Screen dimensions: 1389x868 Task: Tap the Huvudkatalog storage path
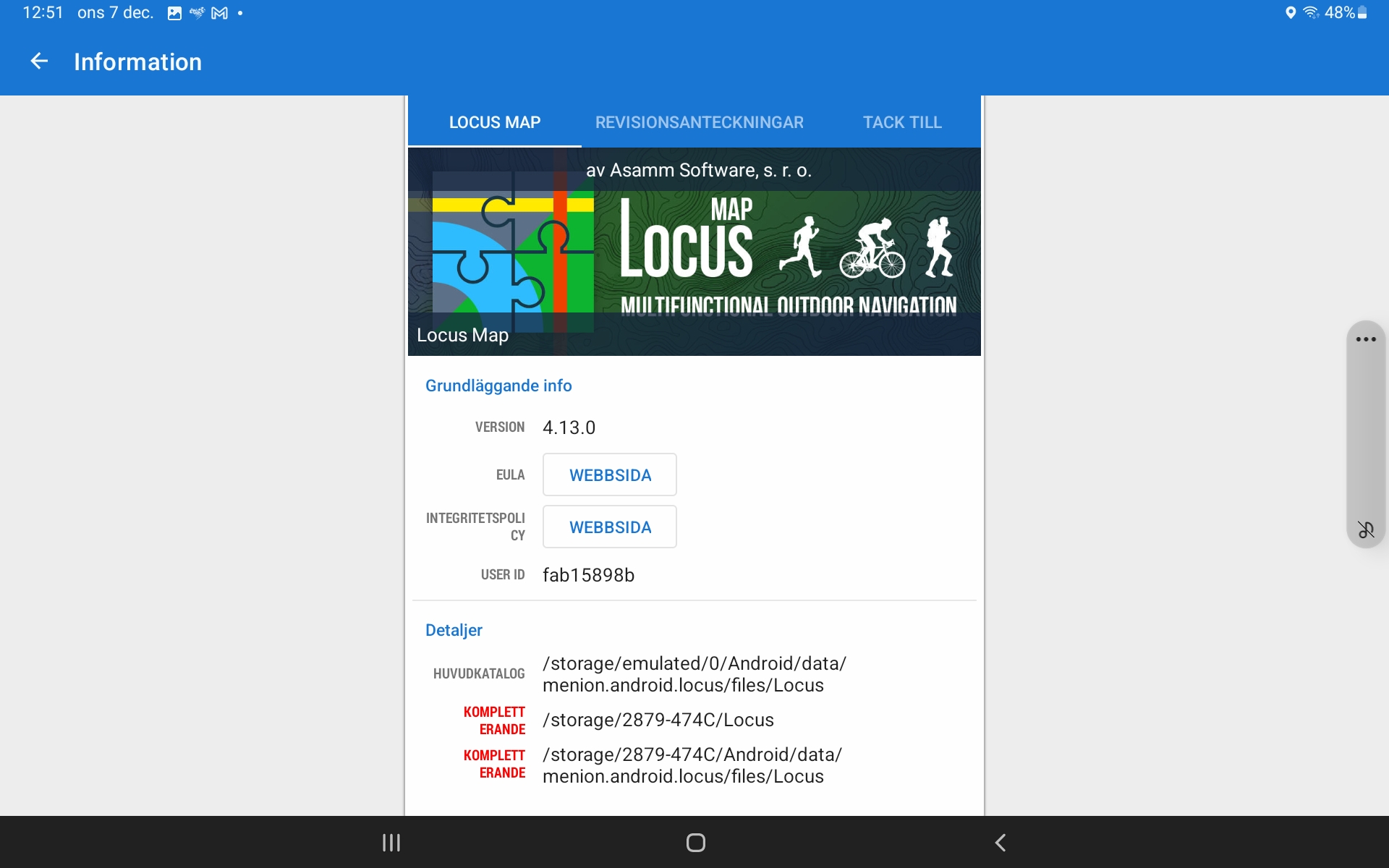[694, 674]
